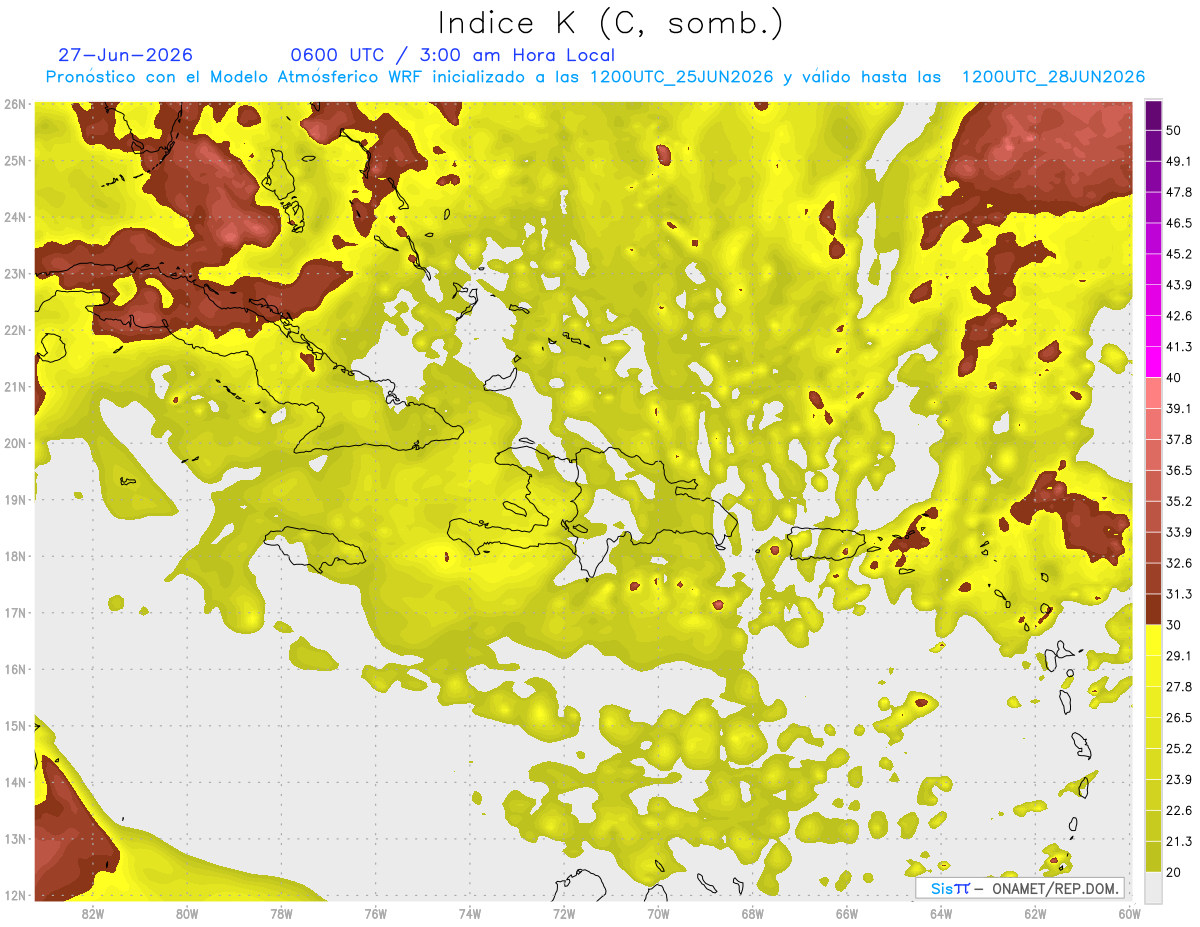Image resolution: width=1200 pixels, height=927 pixels.
Task: Click the '80W' longitude label
Action: tap(187, 913)
